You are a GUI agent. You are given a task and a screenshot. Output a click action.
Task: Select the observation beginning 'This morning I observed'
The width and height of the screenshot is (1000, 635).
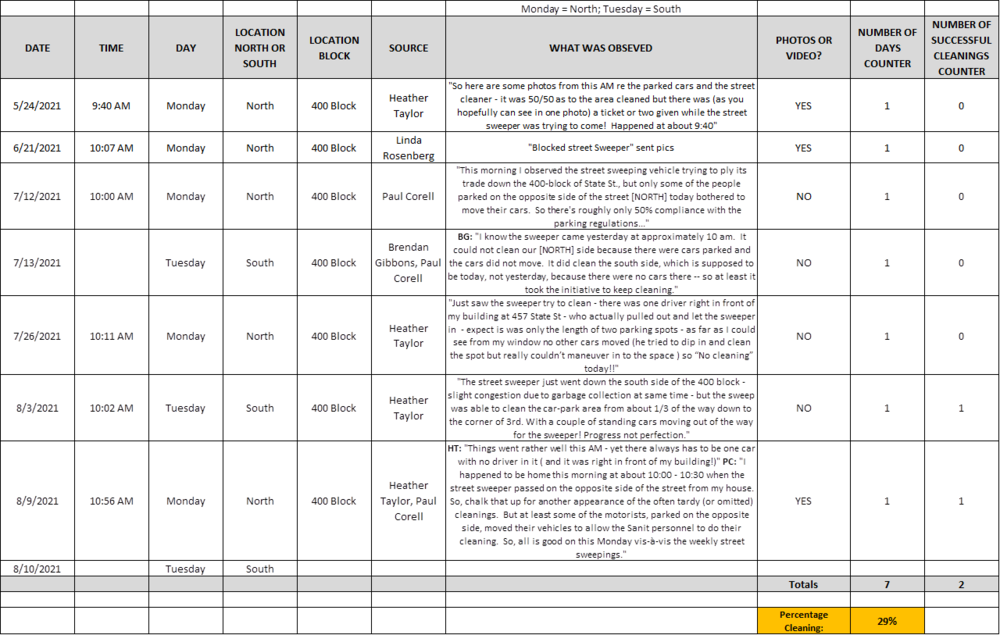tap(601, 196)
